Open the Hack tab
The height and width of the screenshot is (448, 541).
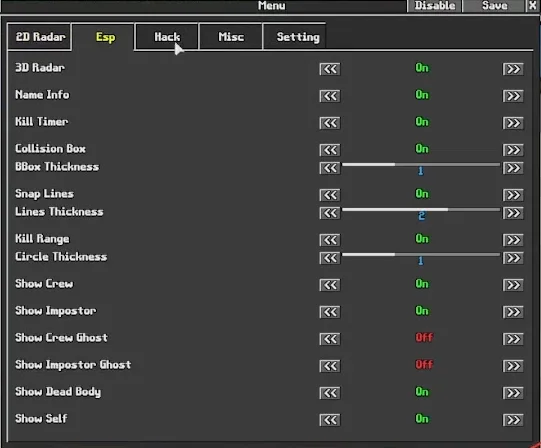[167, 37]
